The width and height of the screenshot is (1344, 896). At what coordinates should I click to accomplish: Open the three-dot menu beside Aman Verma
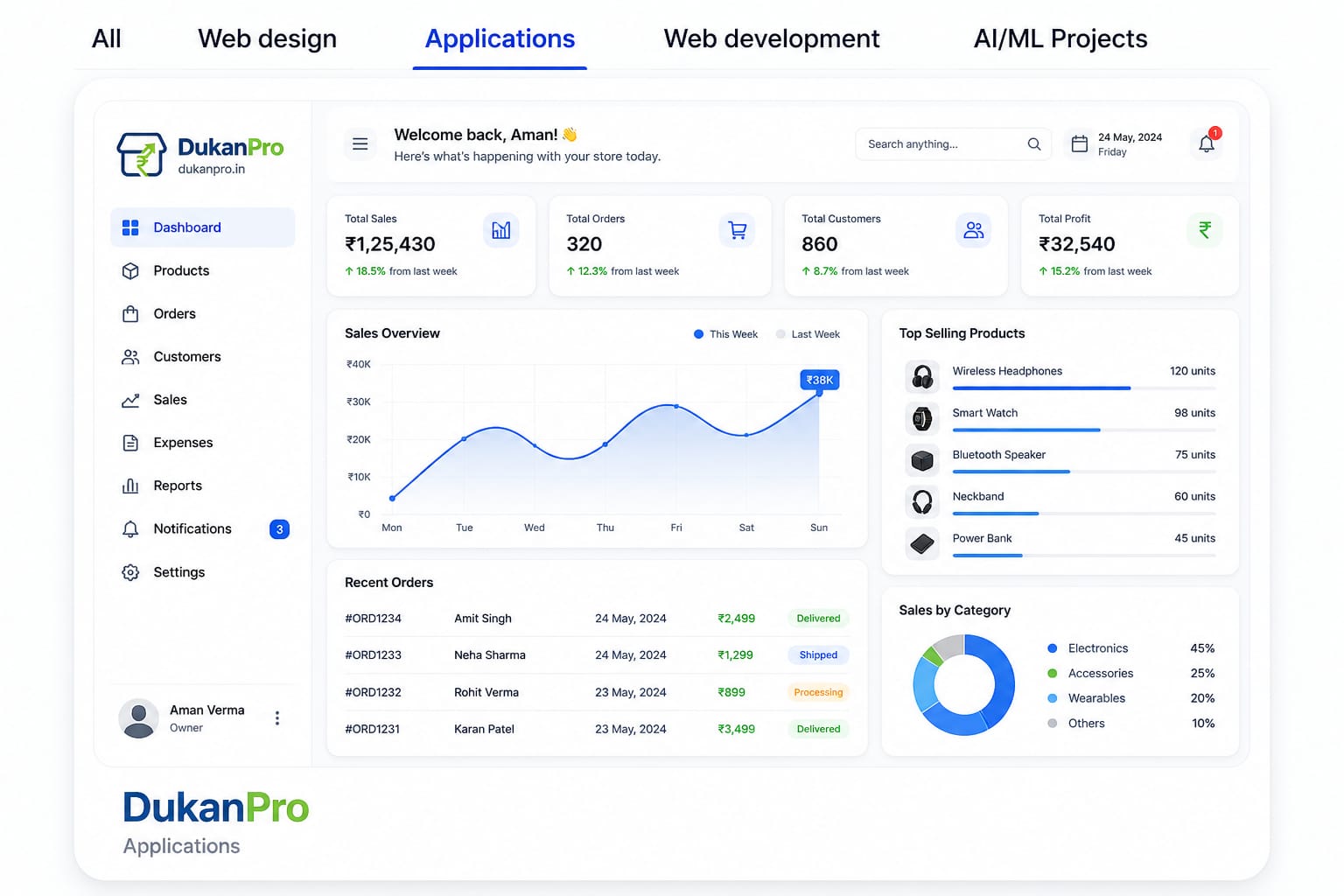click(277, 718)
